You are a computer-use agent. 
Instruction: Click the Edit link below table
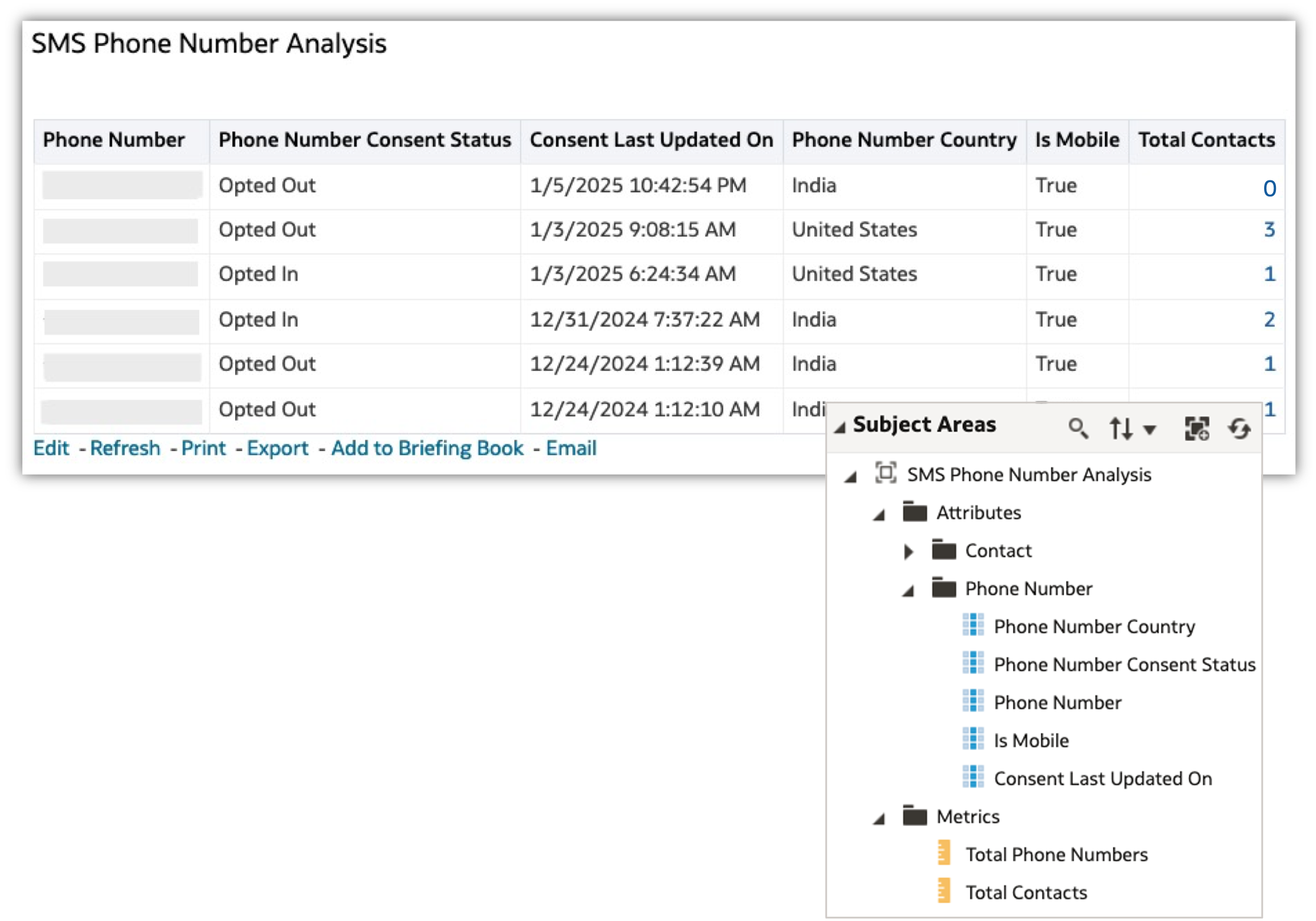click(51, 448)
